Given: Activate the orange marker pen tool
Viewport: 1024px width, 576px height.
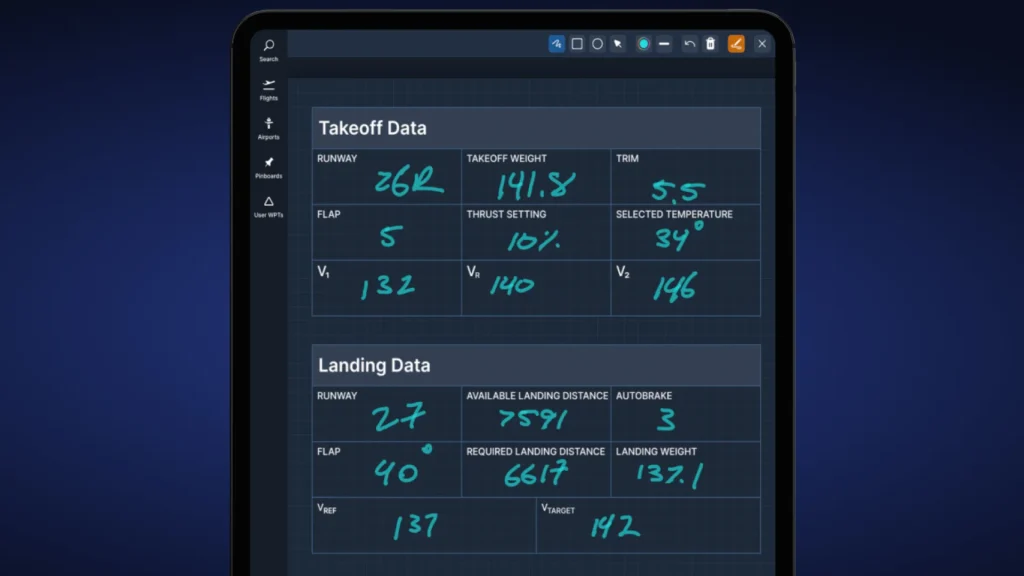Looking at the screenshot, I should tap(737, 44).
